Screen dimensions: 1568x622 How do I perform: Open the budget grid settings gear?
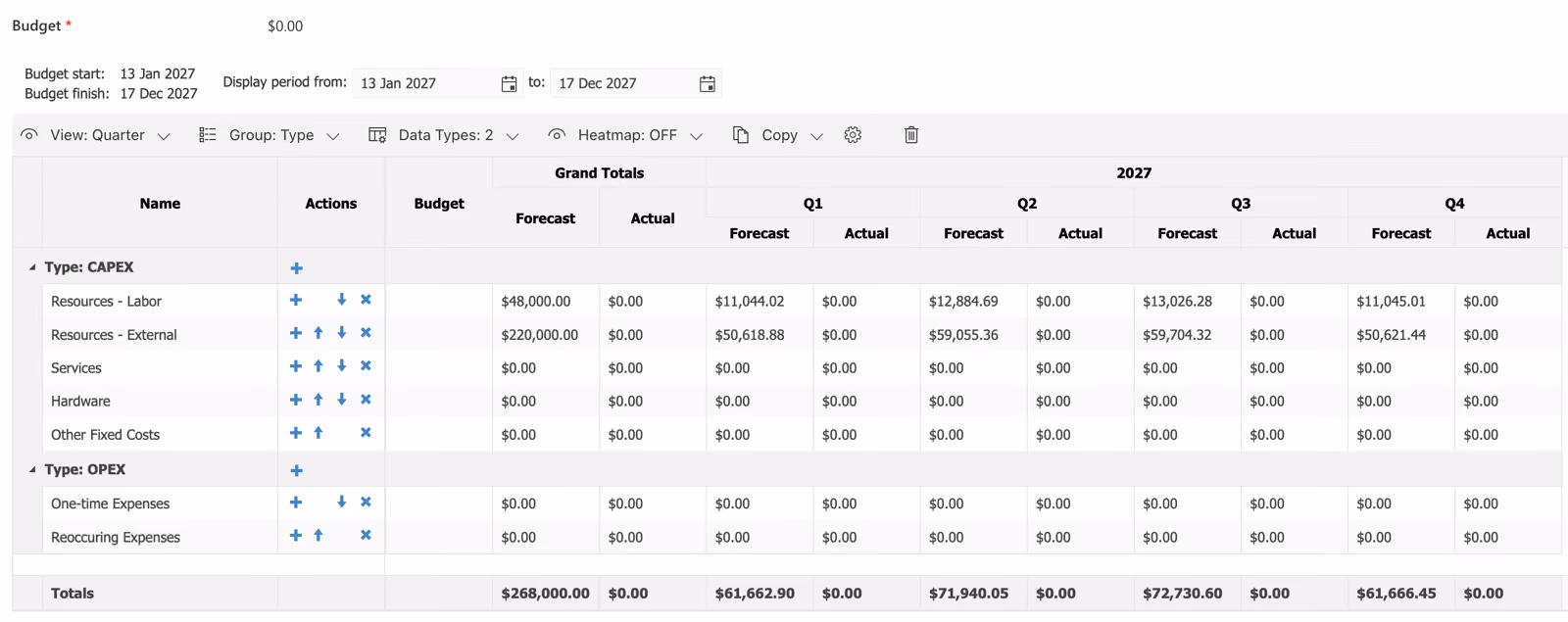click(x=853, y=135)
